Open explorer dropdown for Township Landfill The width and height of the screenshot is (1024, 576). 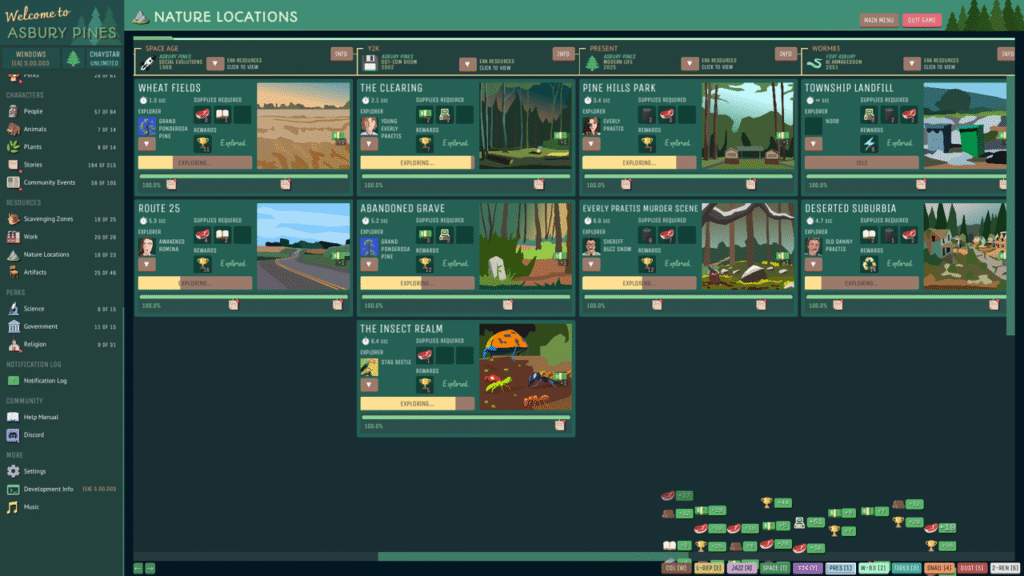[x=813, y=144]
